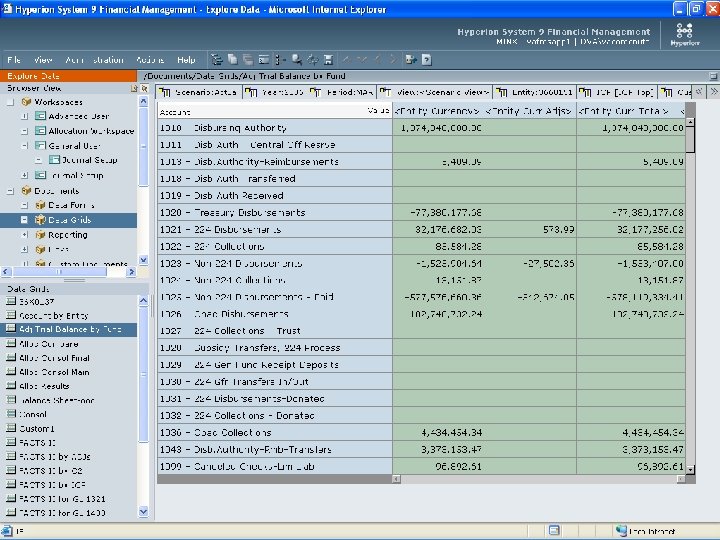Select the Reporting folder in tree
Viewport: 720px width, 540px height.
(x=68, y=235)
